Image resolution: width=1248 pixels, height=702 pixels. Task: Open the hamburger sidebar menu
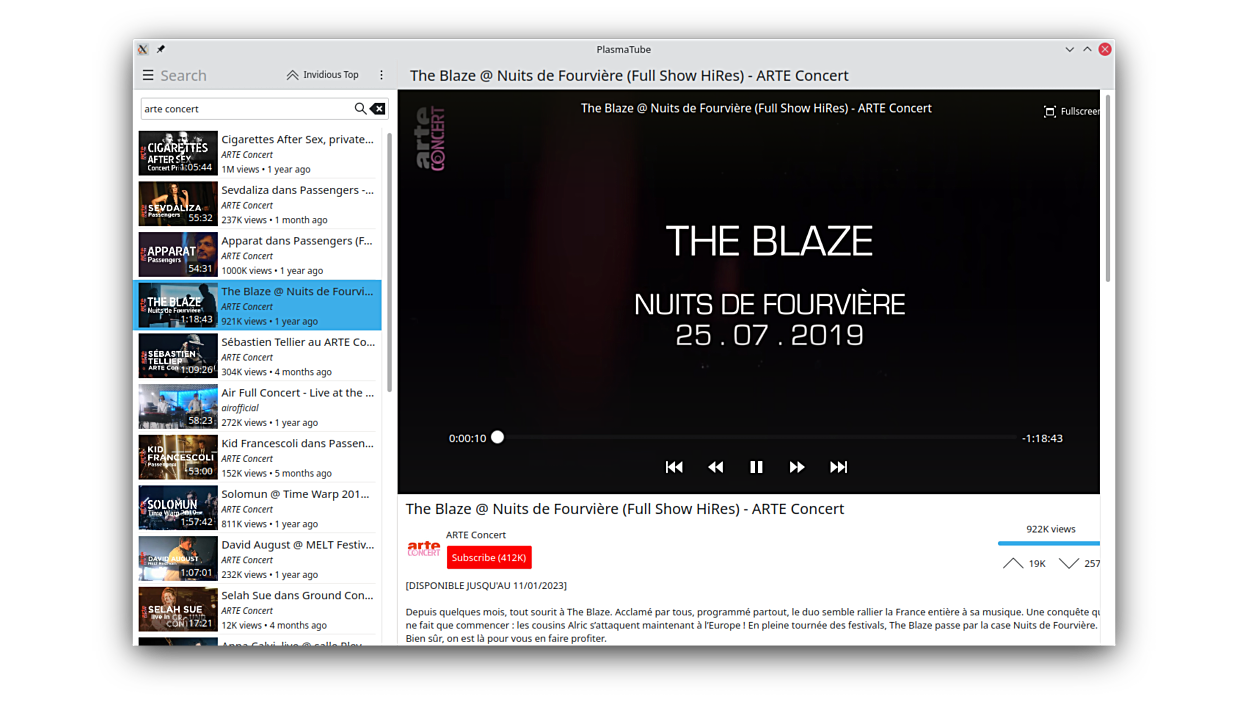pyautogui.click(x=148, y=75)
